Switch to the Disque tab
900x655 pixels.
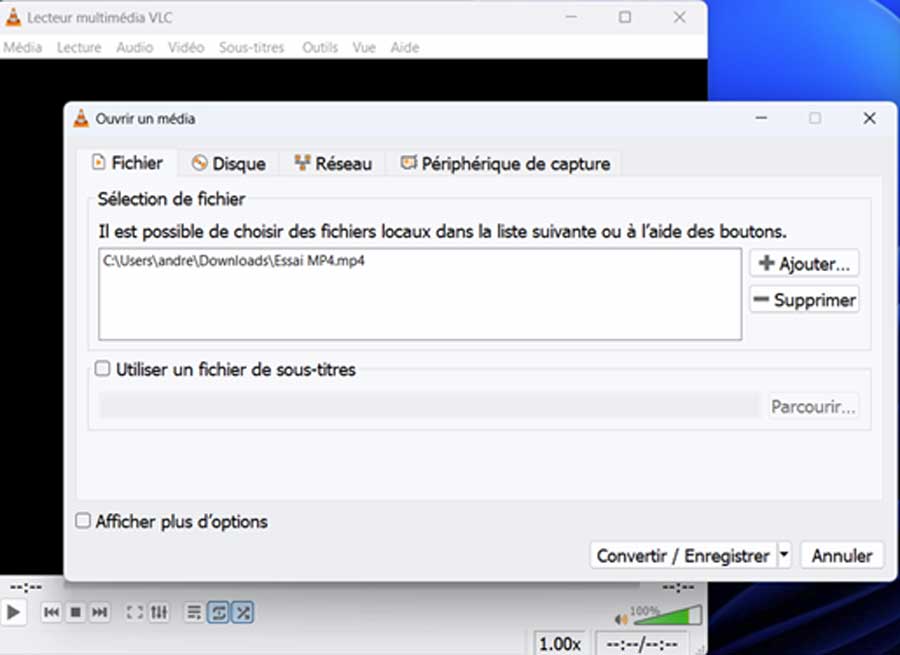pyautogui.click(x=228, y=164)
